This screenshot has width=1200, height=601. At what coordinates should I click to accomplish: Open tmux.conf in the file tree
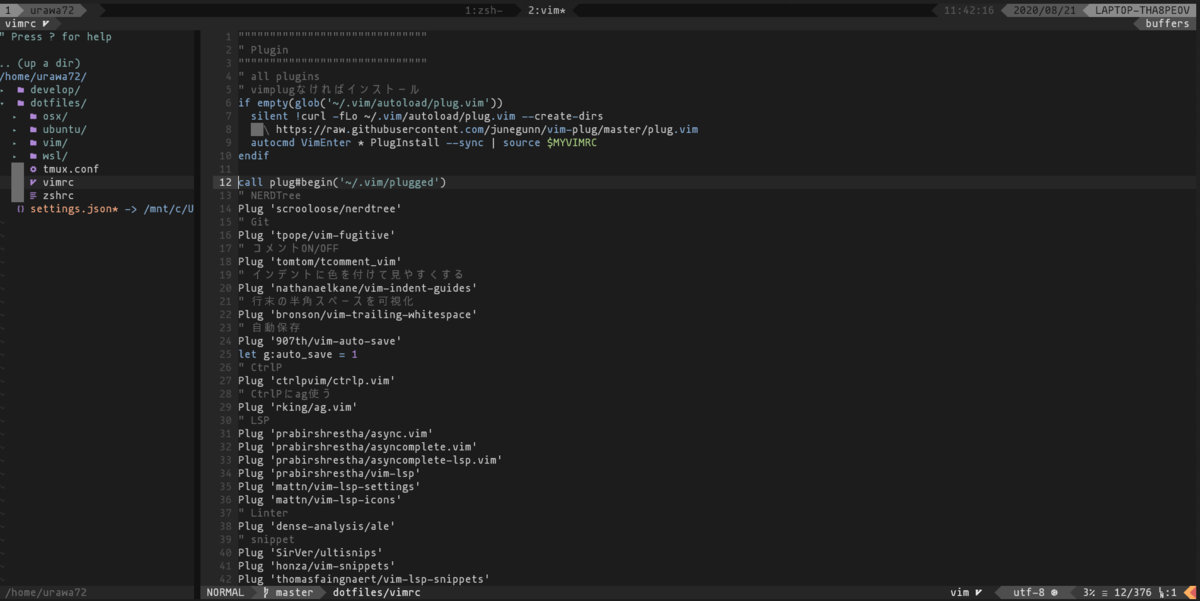(71, 170)
